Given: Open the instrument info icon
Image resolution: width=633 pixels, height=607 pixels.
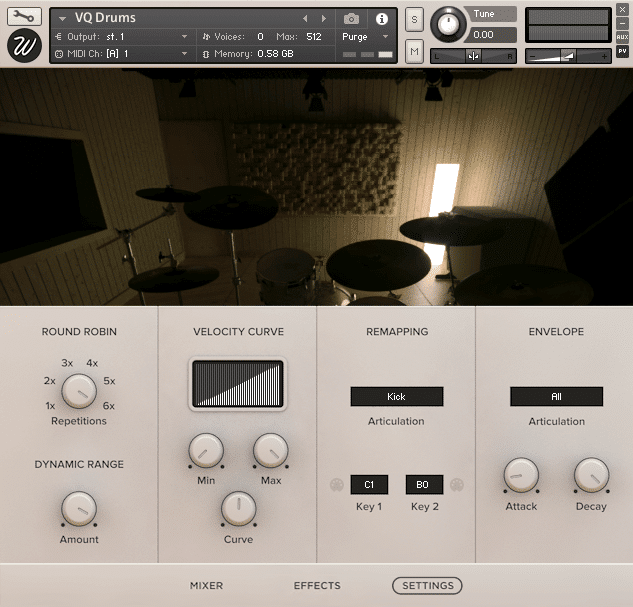Looking at the screenshot, I should [x=381, y=19].
